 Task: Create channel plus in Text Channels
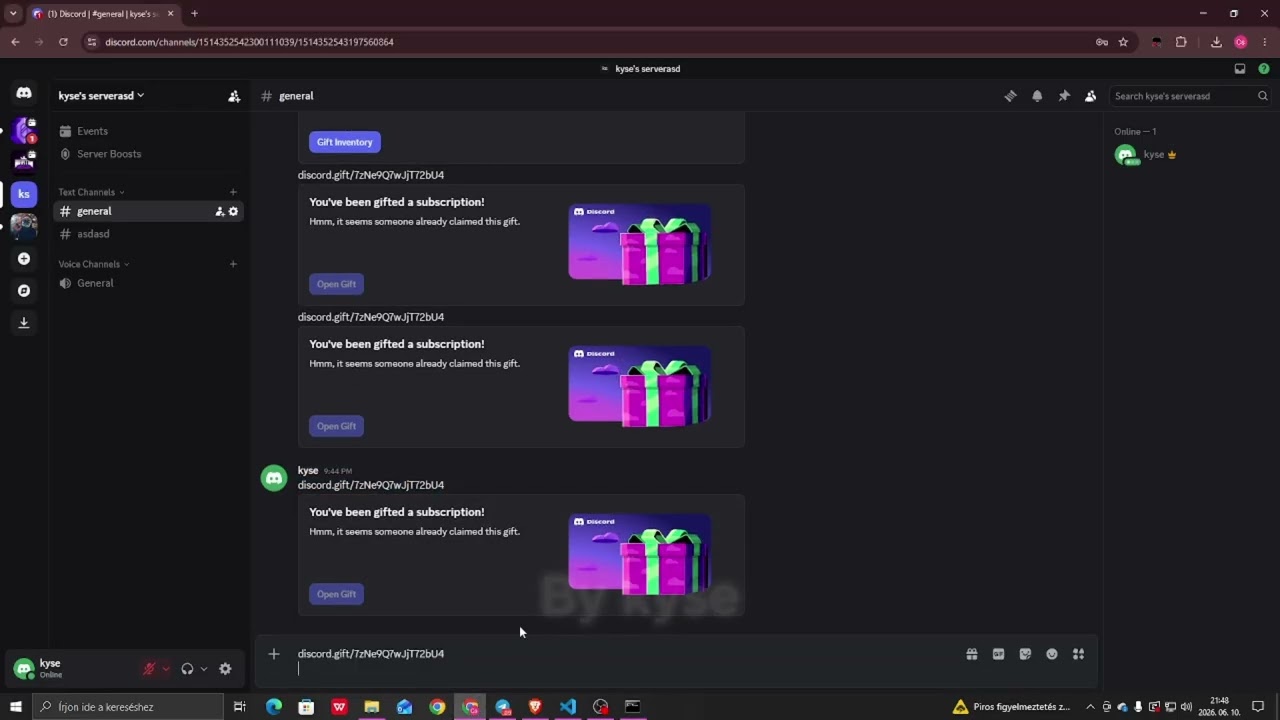coord(233,192)
